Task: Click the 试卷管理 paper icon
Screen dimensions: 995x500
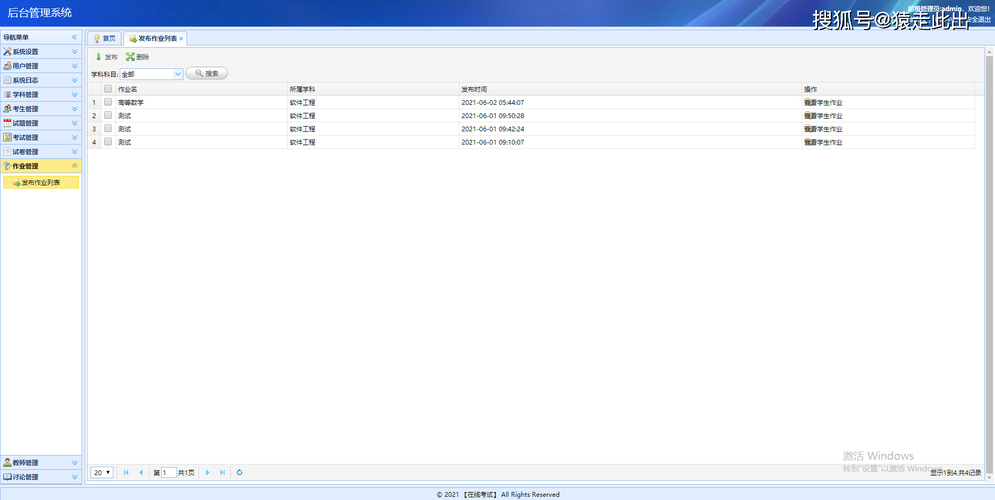Action: (x=7, y=152)
